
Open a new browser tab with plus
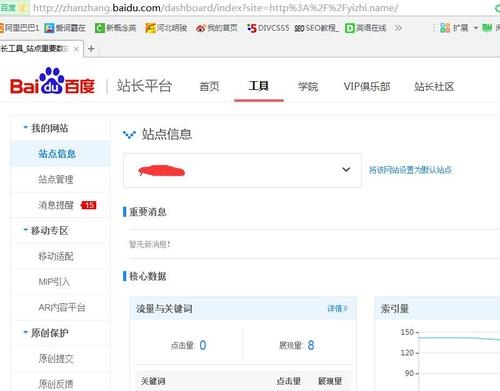click(x=91, y=49)
